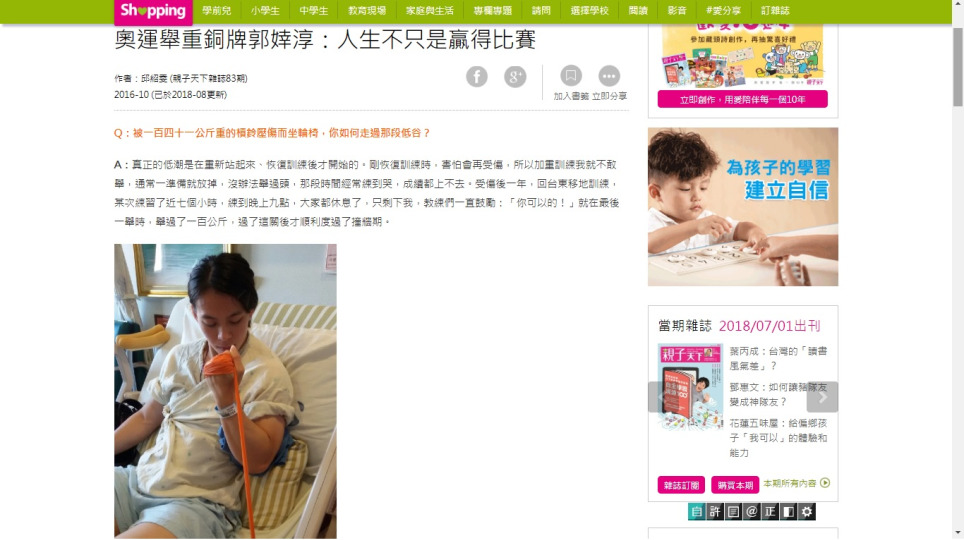
Task: Click the 購買本期 pink button
Action: tap(735, 485)
